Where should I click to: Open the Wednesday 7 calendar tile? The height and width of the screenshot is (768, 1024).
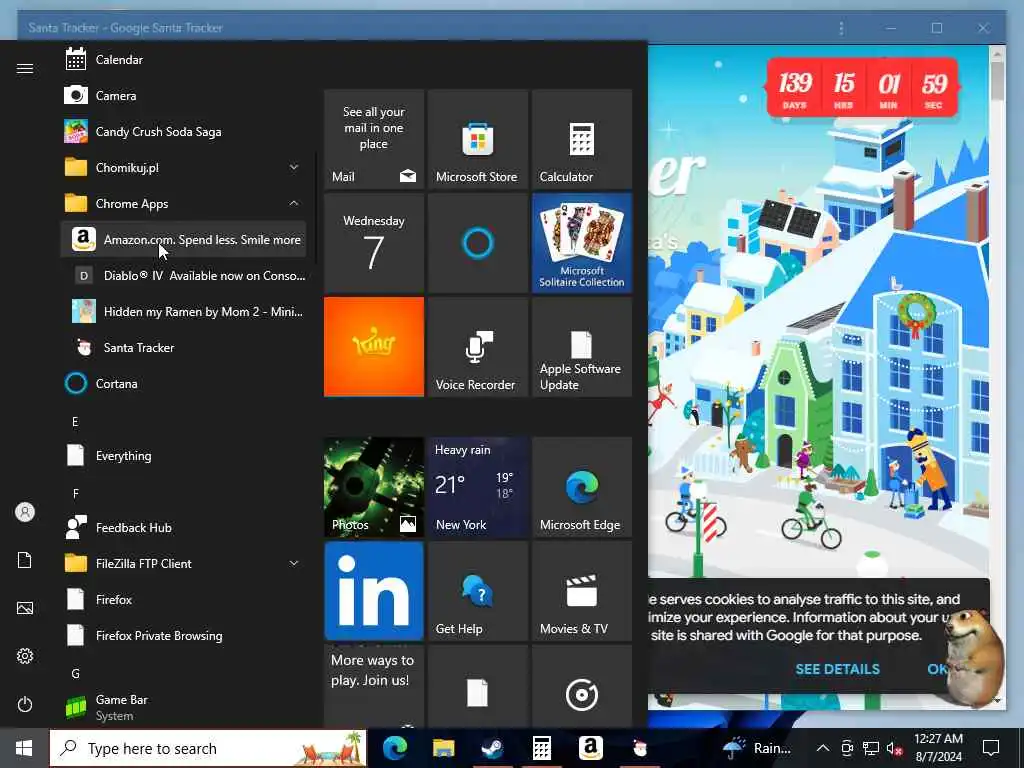point(374,243)
